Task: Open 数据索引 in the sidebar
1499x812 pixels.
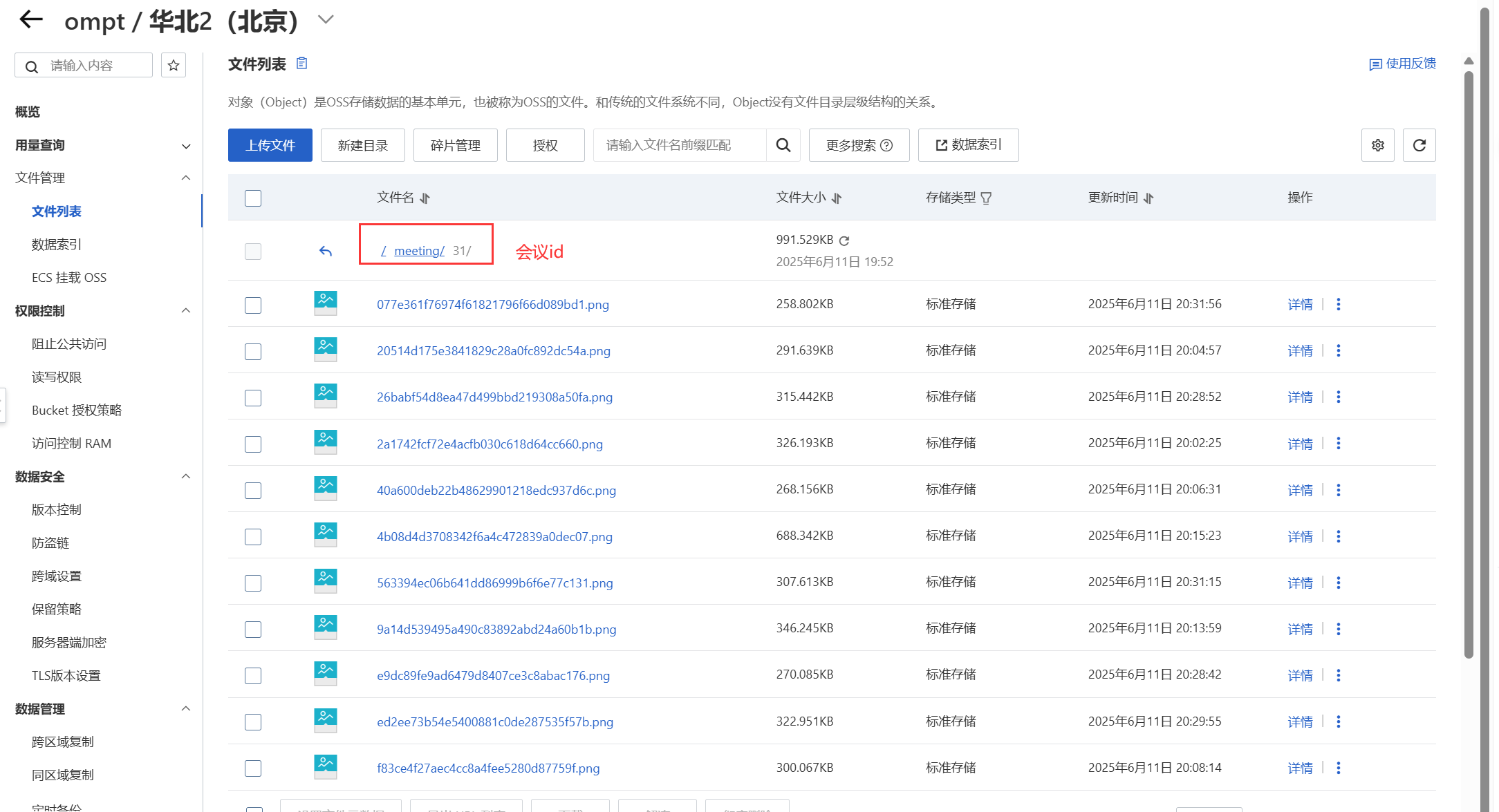Action: (57, 245)
